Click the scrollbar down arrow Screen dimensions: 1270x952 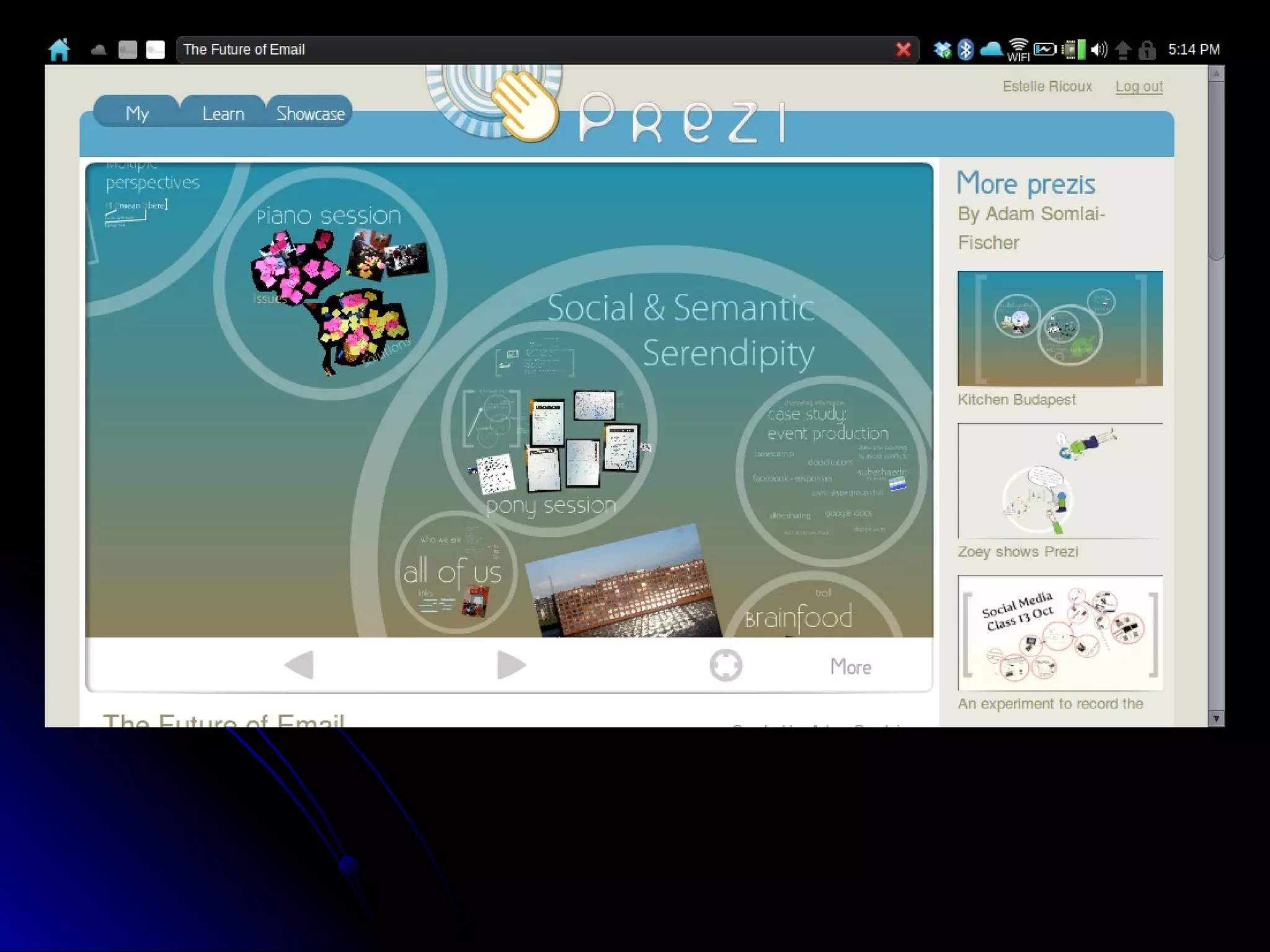point(1215,718)
